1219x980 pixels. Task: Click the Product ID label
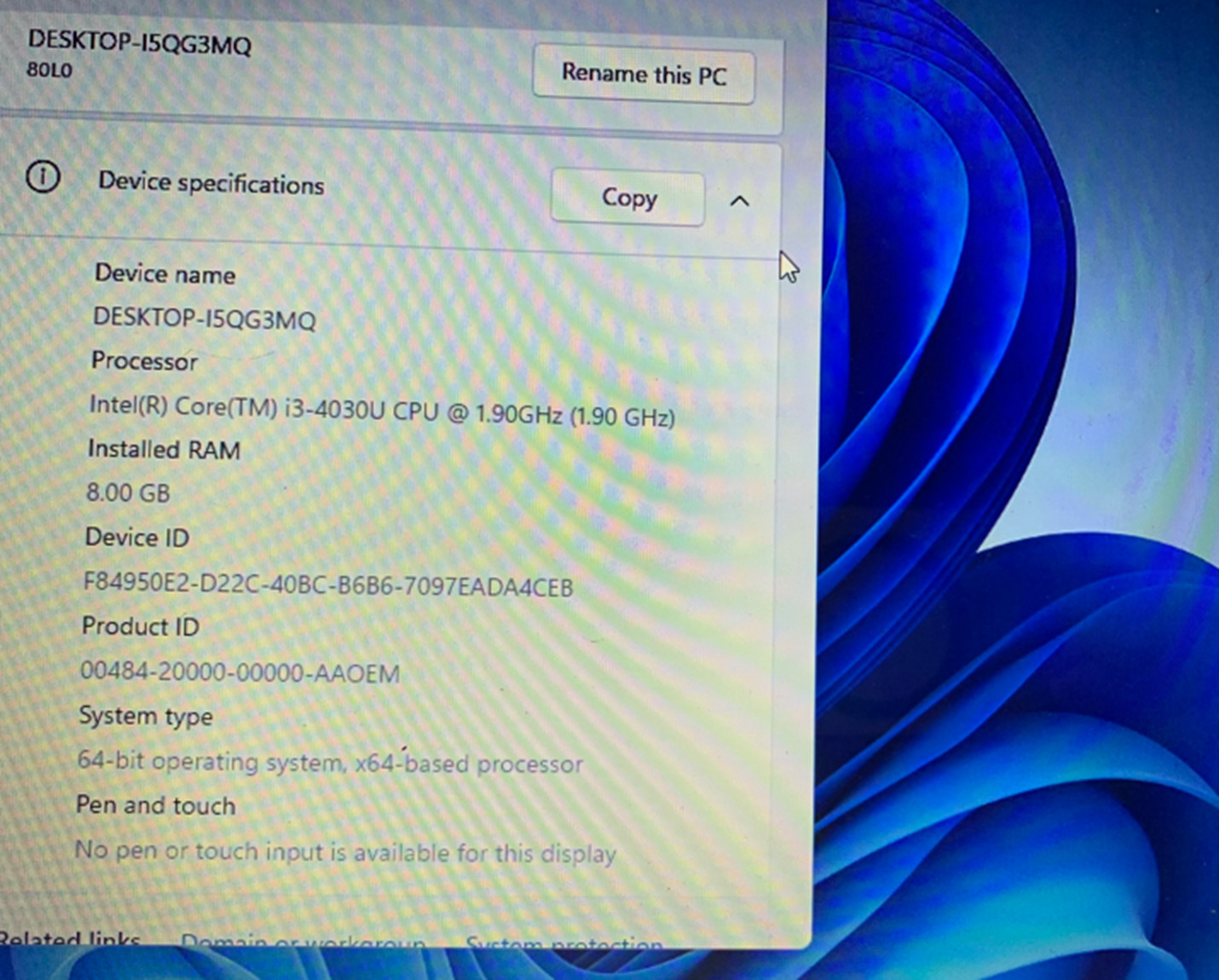[x=141, y=626]
